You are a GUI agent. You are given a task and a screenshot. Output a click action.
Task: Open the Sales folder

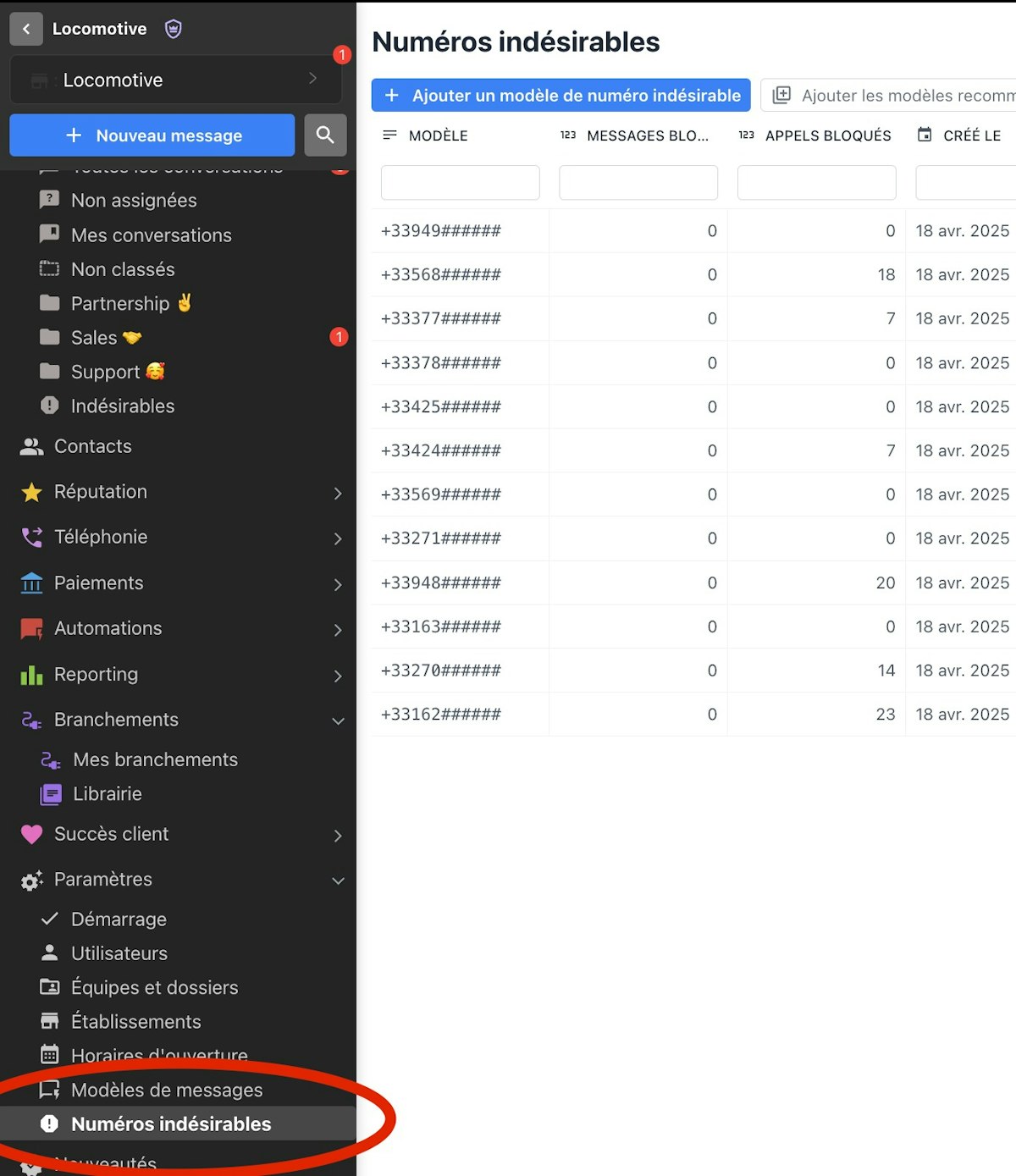[94, 338]
